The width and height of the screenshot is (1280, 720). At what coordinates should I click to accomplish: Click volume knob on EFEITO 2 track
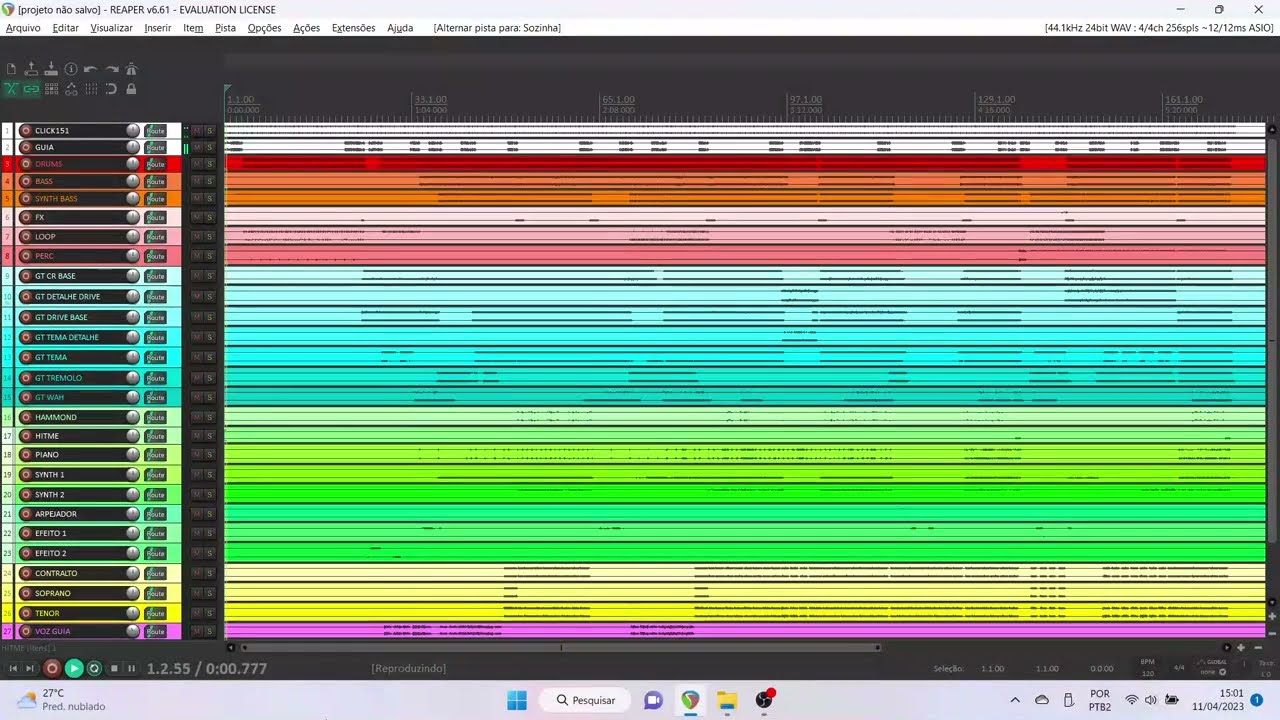132,553
